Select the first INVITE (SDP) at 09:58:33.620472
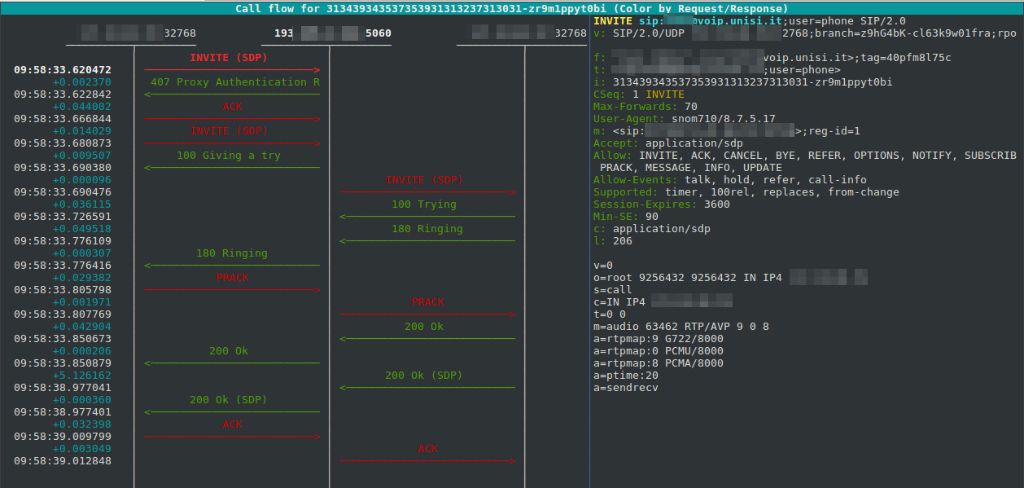The width and height of the screenshot is (1024, 488). [229, 58]
